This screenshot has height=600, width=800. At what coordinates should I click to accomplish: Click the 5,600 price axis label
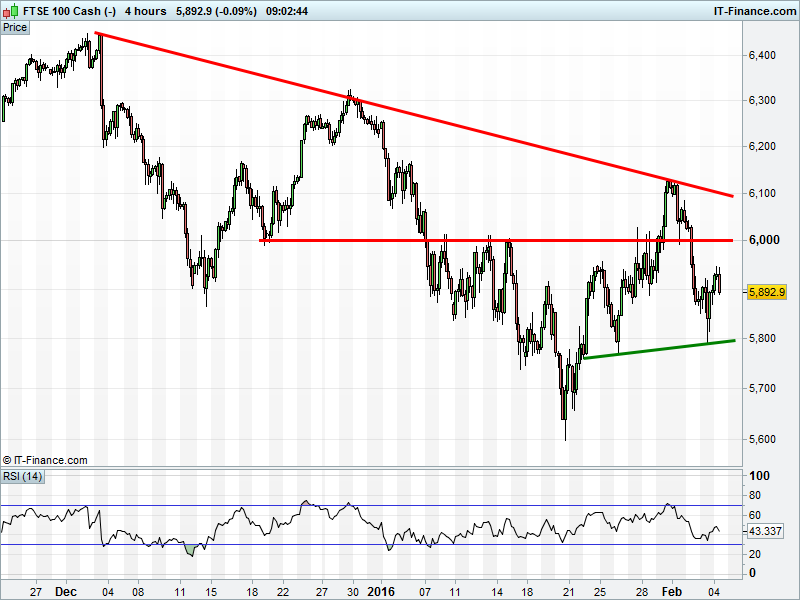[x=764, y=438]
